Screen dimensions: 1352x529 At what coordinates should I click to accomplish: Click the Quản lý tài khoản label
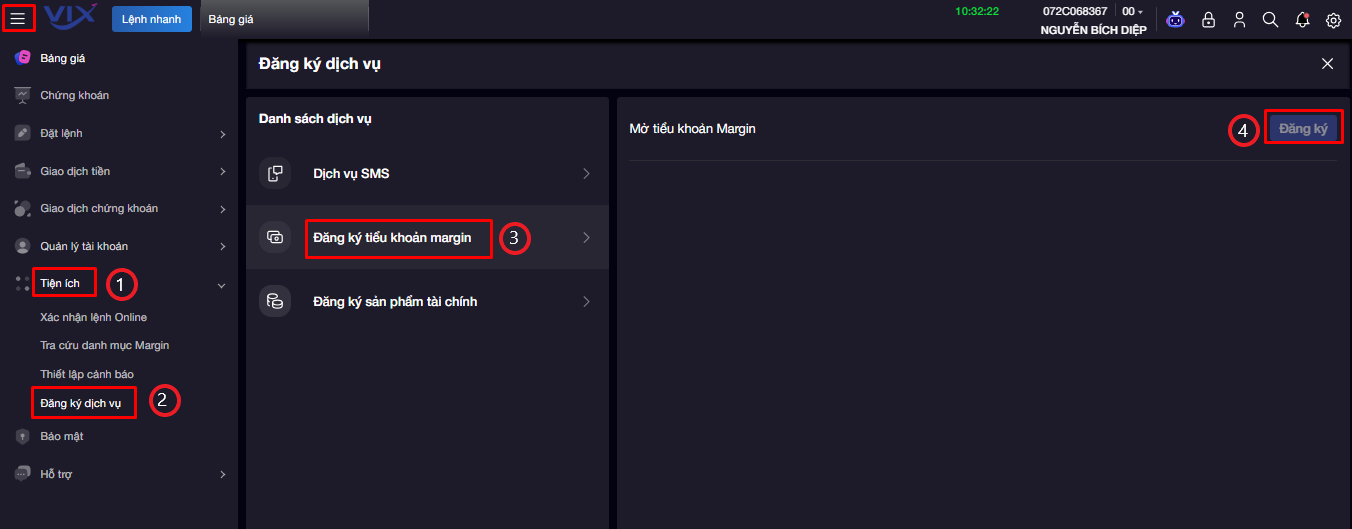84,246
